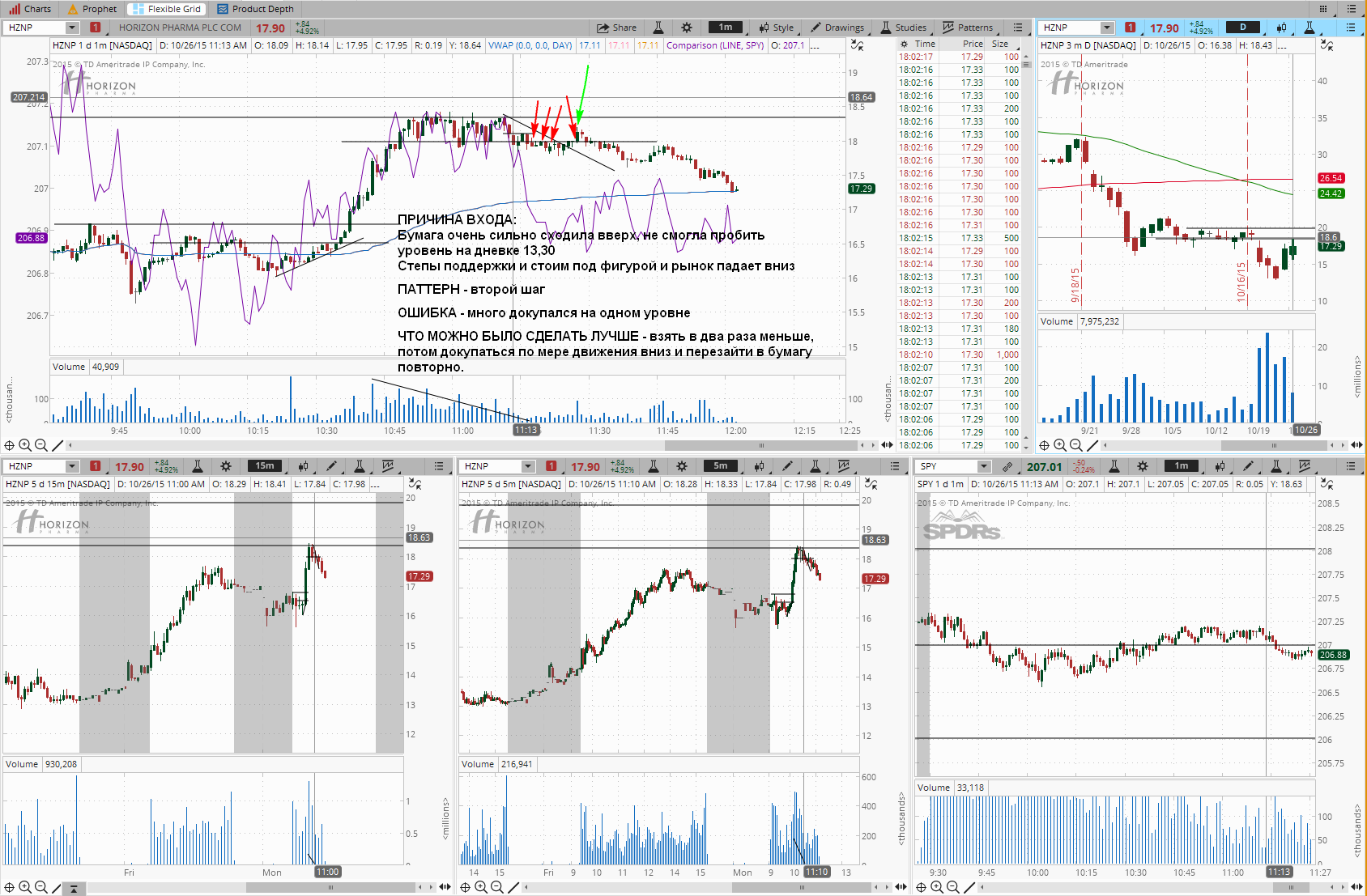Open the Style menu

pos(776,28)
